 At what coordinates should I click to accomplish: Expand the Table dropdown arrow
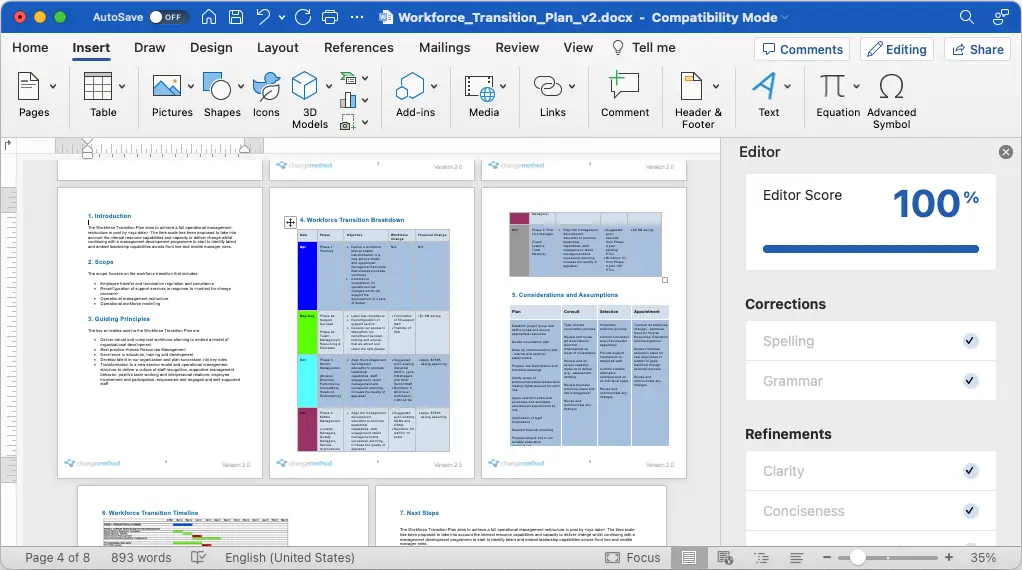pyautogui.click(x=122, y=86)
